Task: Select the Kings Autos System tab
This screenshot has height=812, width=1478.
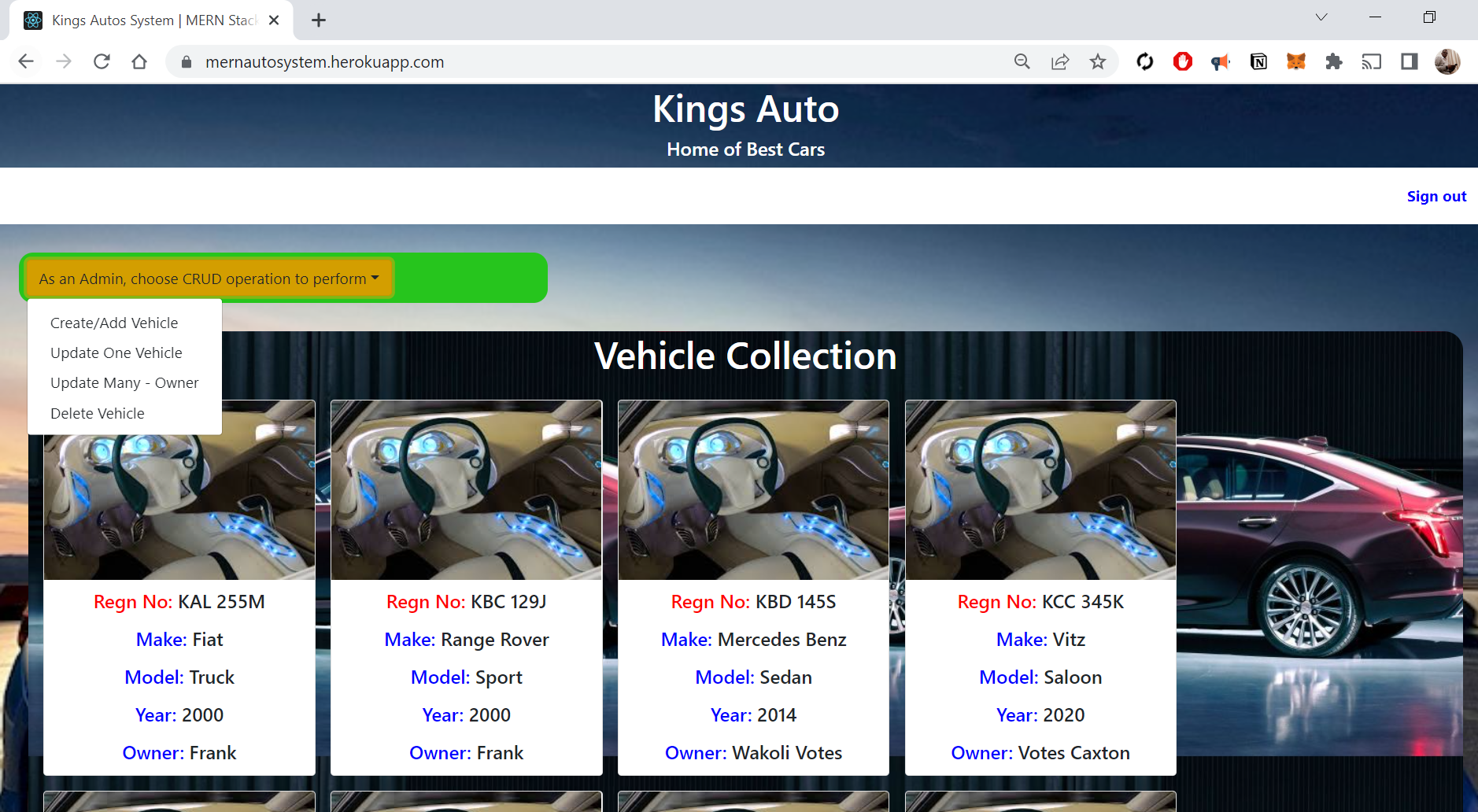Action: (x=152, y=20)
